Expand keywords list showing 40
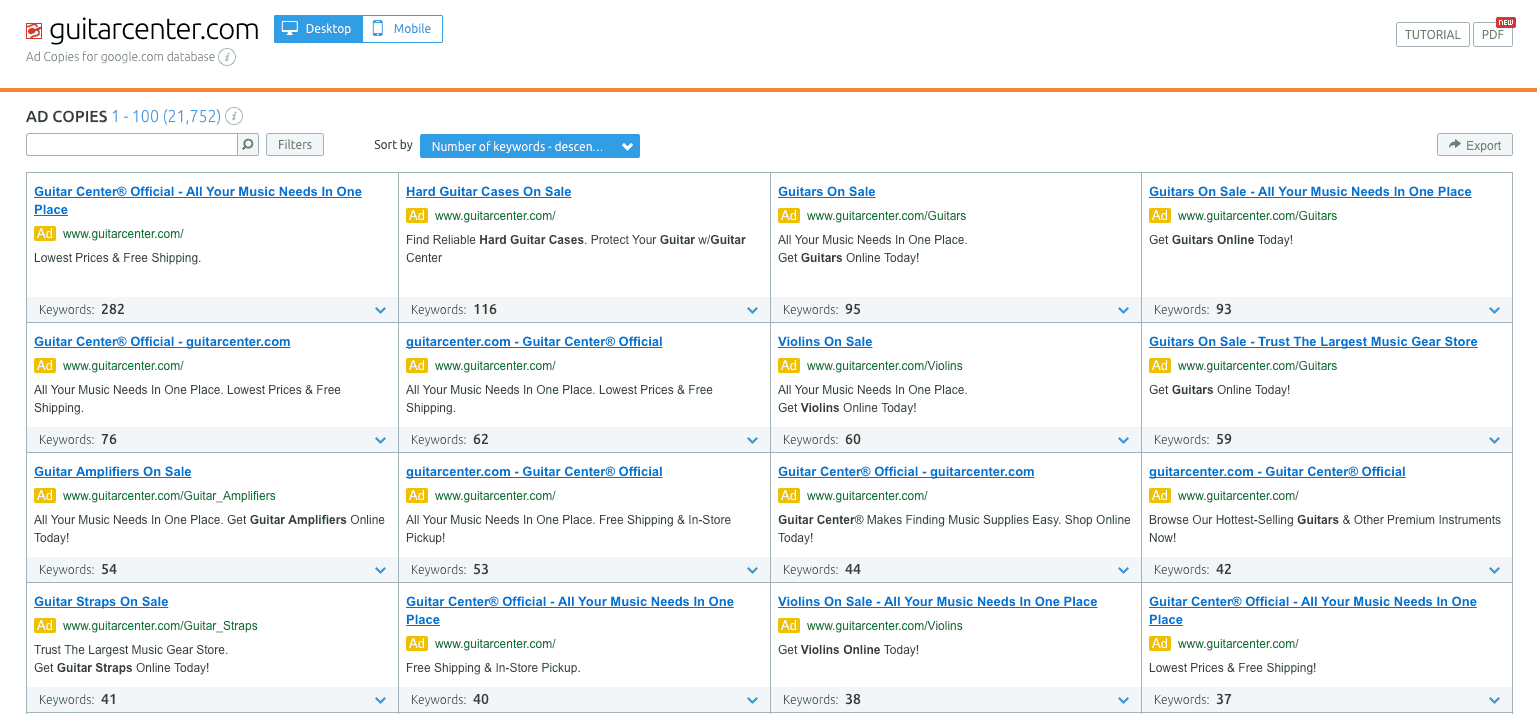The width and height of the screenshot is (1537, 714). tap(752, 700)
